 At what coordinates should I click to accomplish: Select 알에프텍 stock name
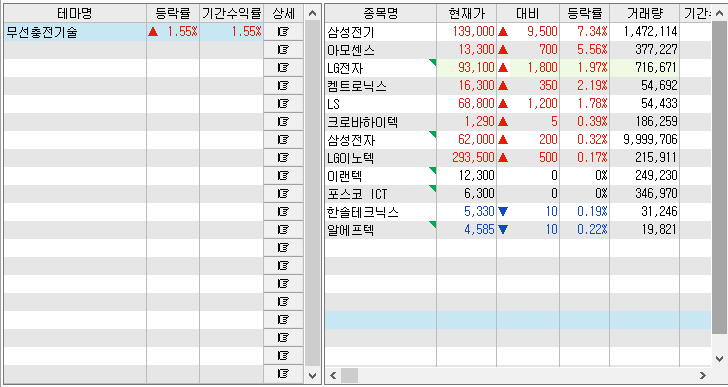(351, 230)
